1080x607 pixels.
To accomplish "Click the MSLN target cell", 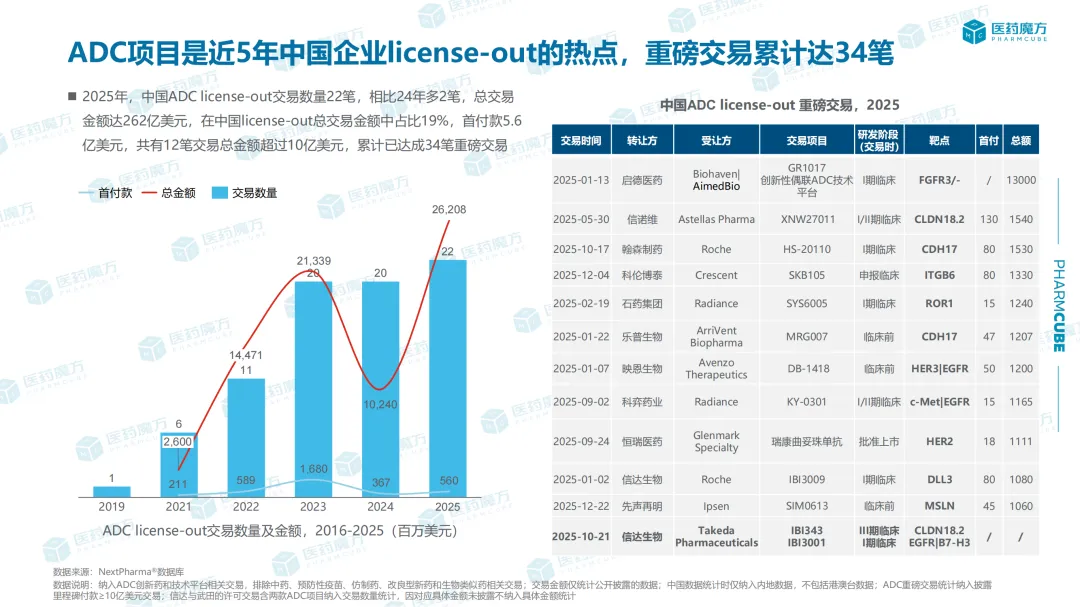I will tap(939, 506).
